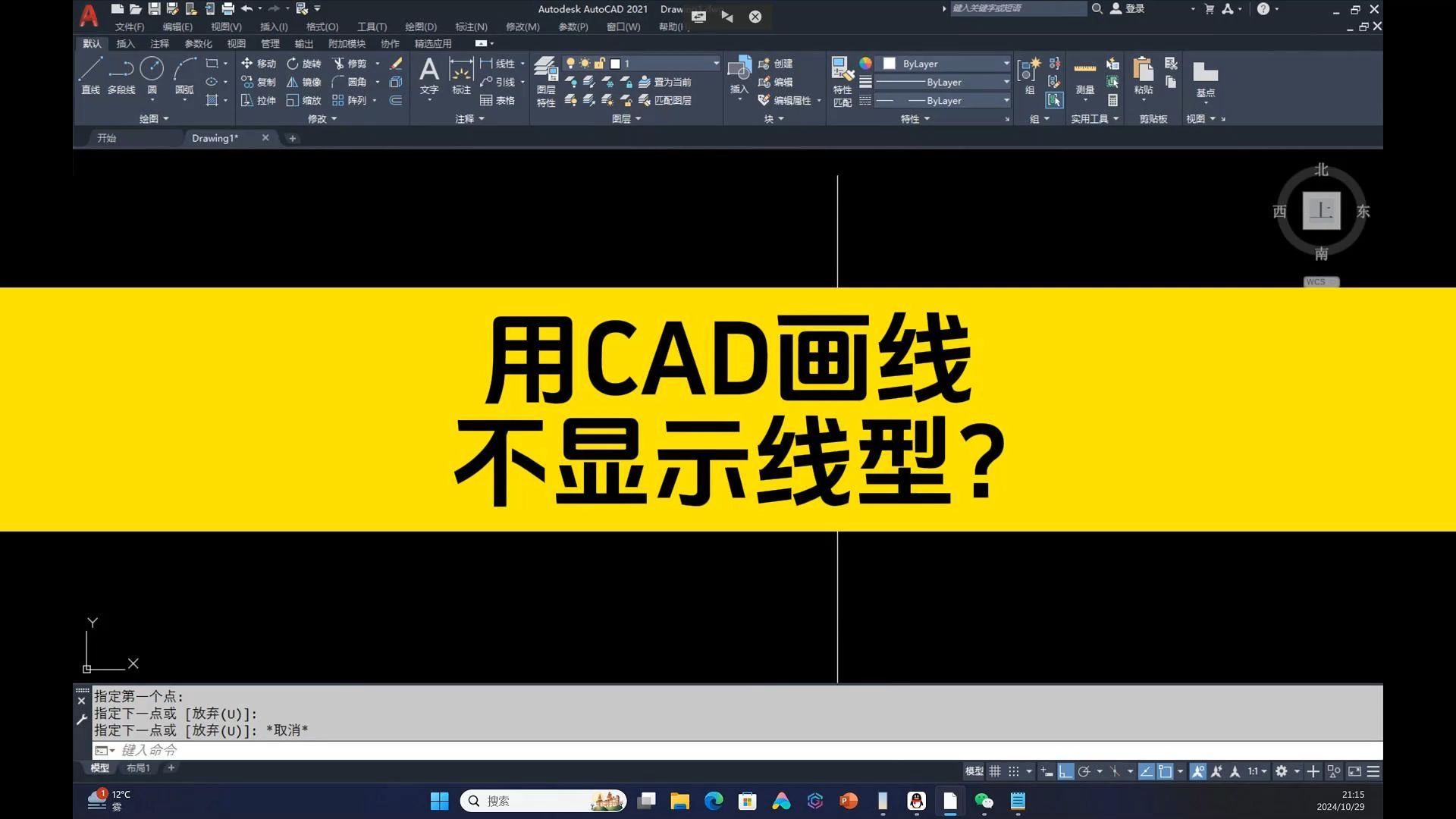The height and width of the screenshot is (819, 1456).
Task: Open the linetype ByLayer dropdown
Action: tap(943, 100)
